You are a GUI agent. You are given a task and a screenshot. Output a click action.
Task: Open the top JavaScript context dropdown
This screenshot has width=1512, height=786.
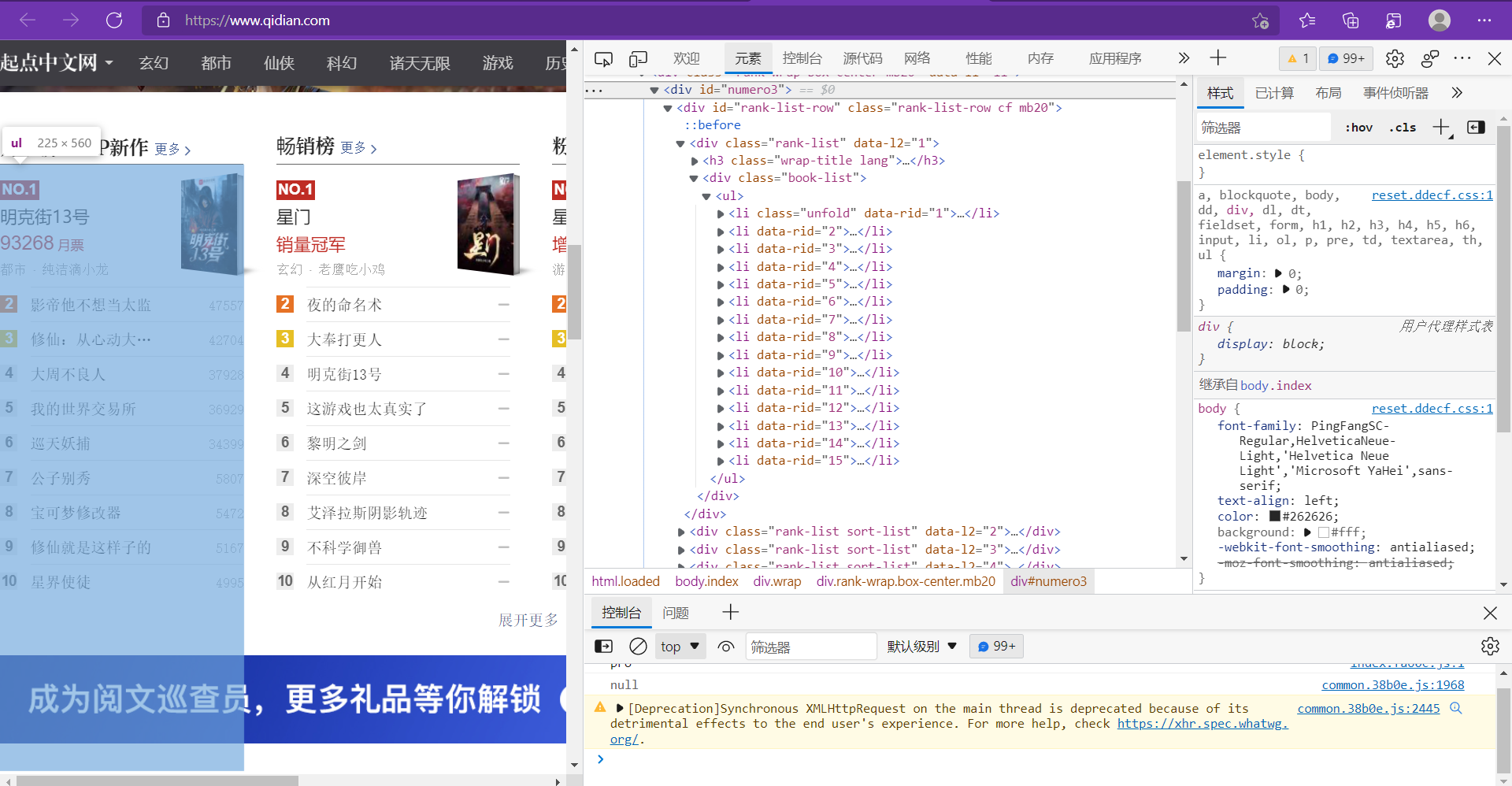point(680,647)
